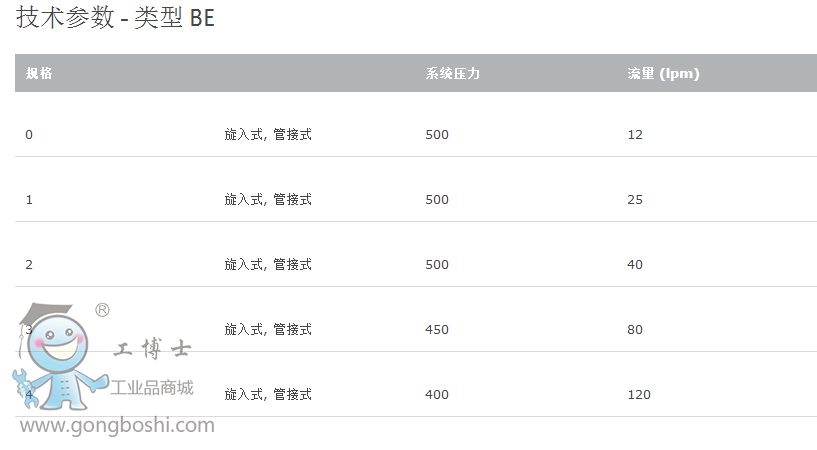The height and width of the screenshot is (450, 817).
Task: Click the flow value 80 cell
Action: pyautogui.click(x=635, y=329)
